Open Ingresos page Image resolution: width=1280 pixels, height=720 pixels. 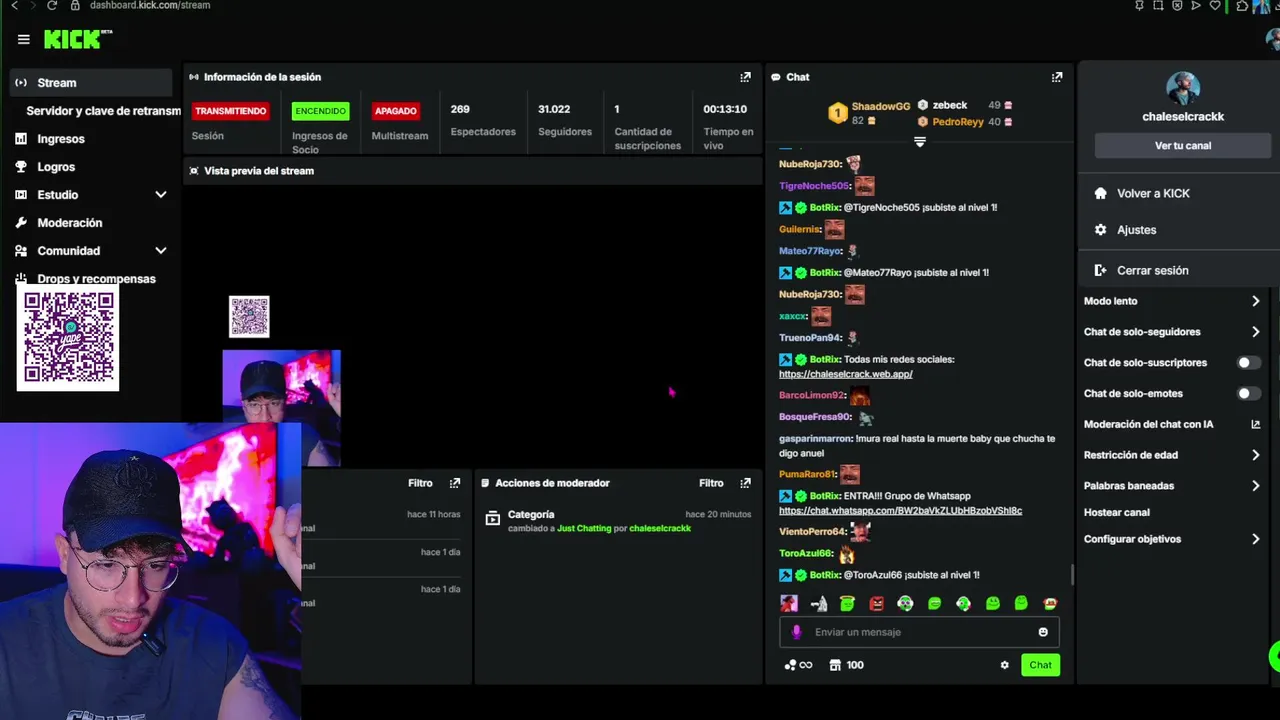pos(61,139)
